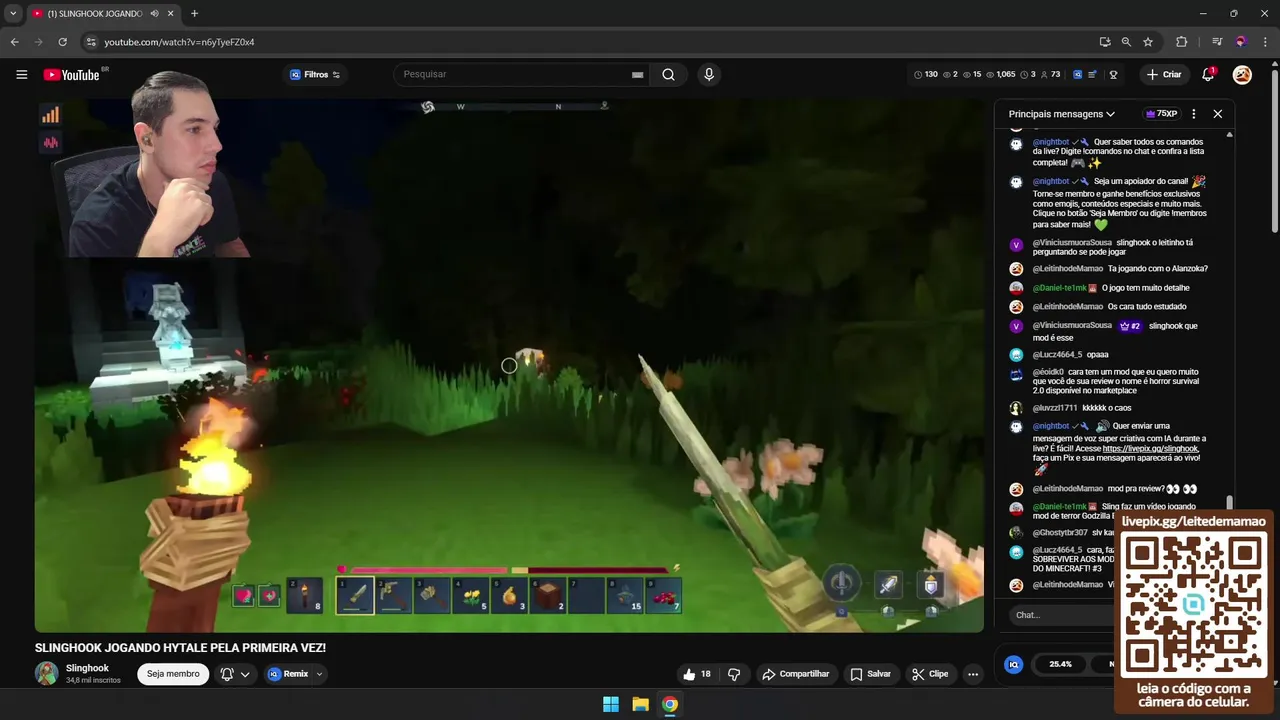1280x720 pixels.
Task: Click the Slinghook channel avatar
Action: [x=46, y=673]
